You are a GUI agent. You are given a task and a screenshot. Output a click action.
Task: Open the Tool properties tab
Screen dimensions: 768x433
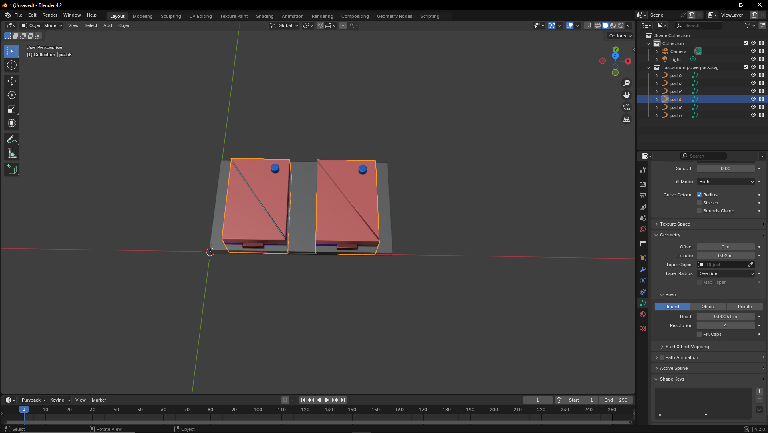tap(643, 170)
